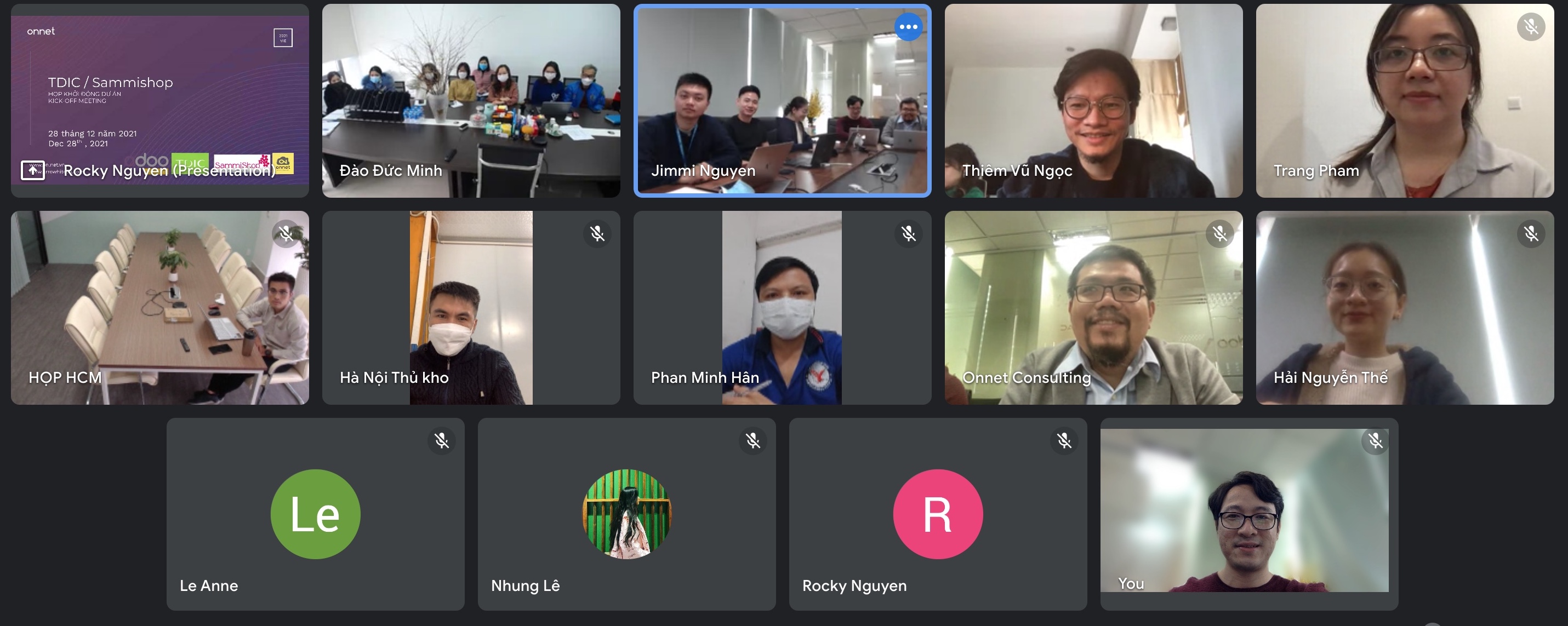This screenshot has width=1568, height=626.
Task: Select Đào Đức Minh's video tile
Action: (471, 100)
